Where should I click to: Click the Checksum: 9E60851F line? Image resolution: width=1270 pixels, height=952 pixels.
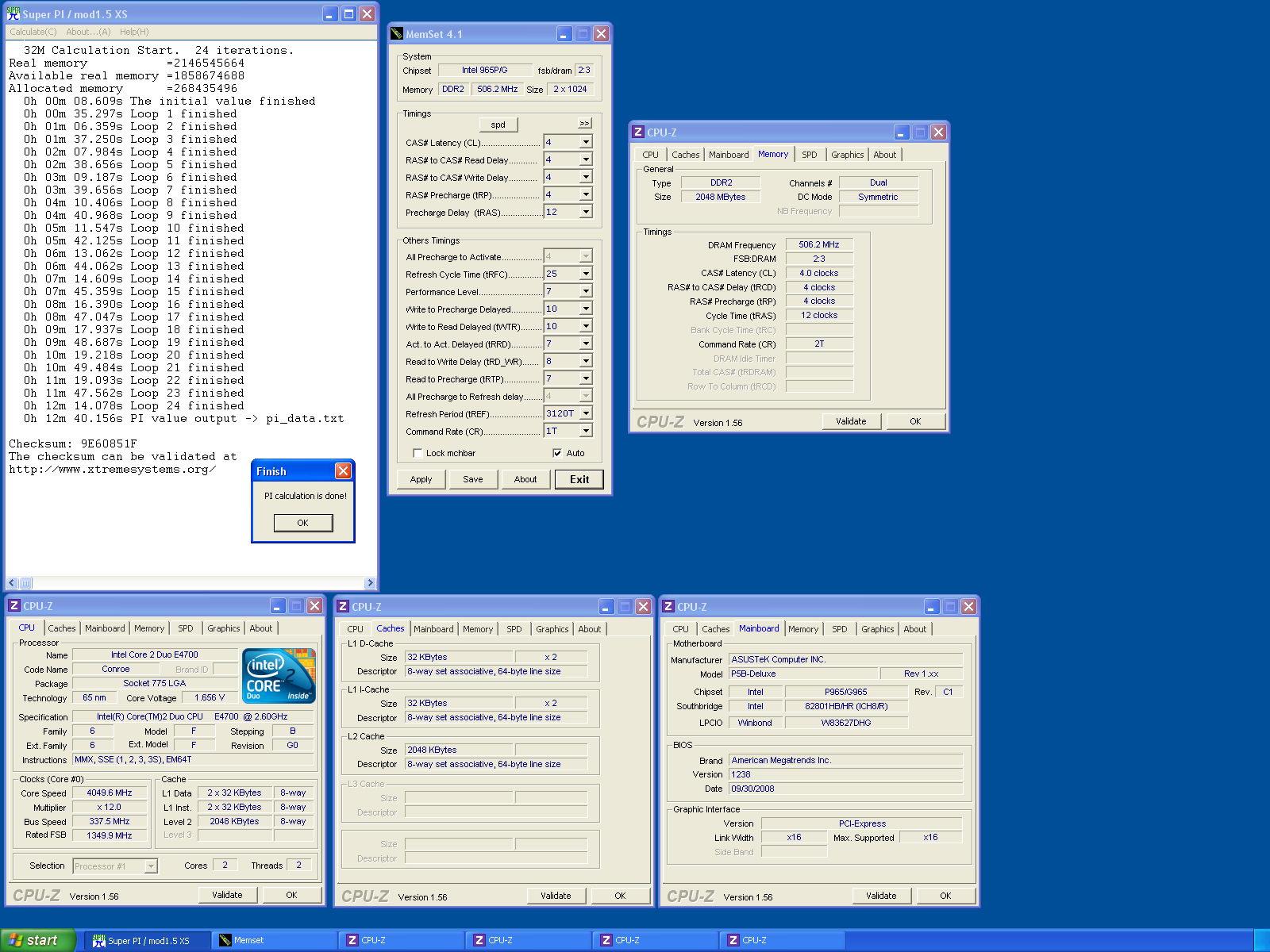(x=73, y=443)
